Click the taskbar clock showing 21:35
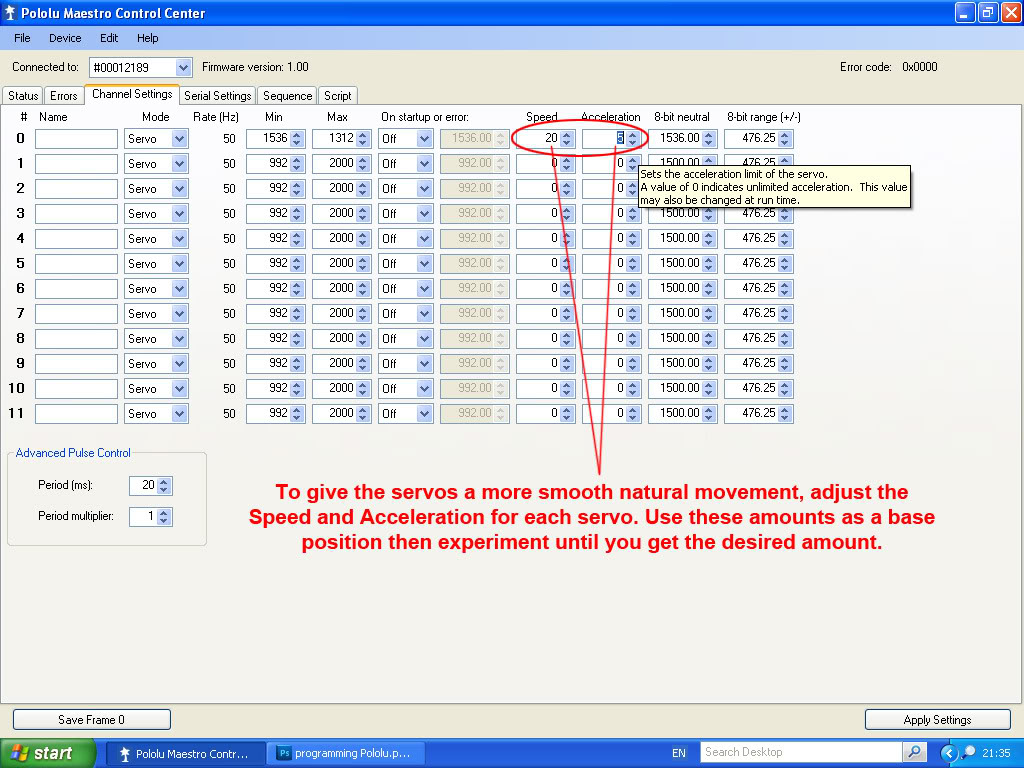 (x=996, y=753)
